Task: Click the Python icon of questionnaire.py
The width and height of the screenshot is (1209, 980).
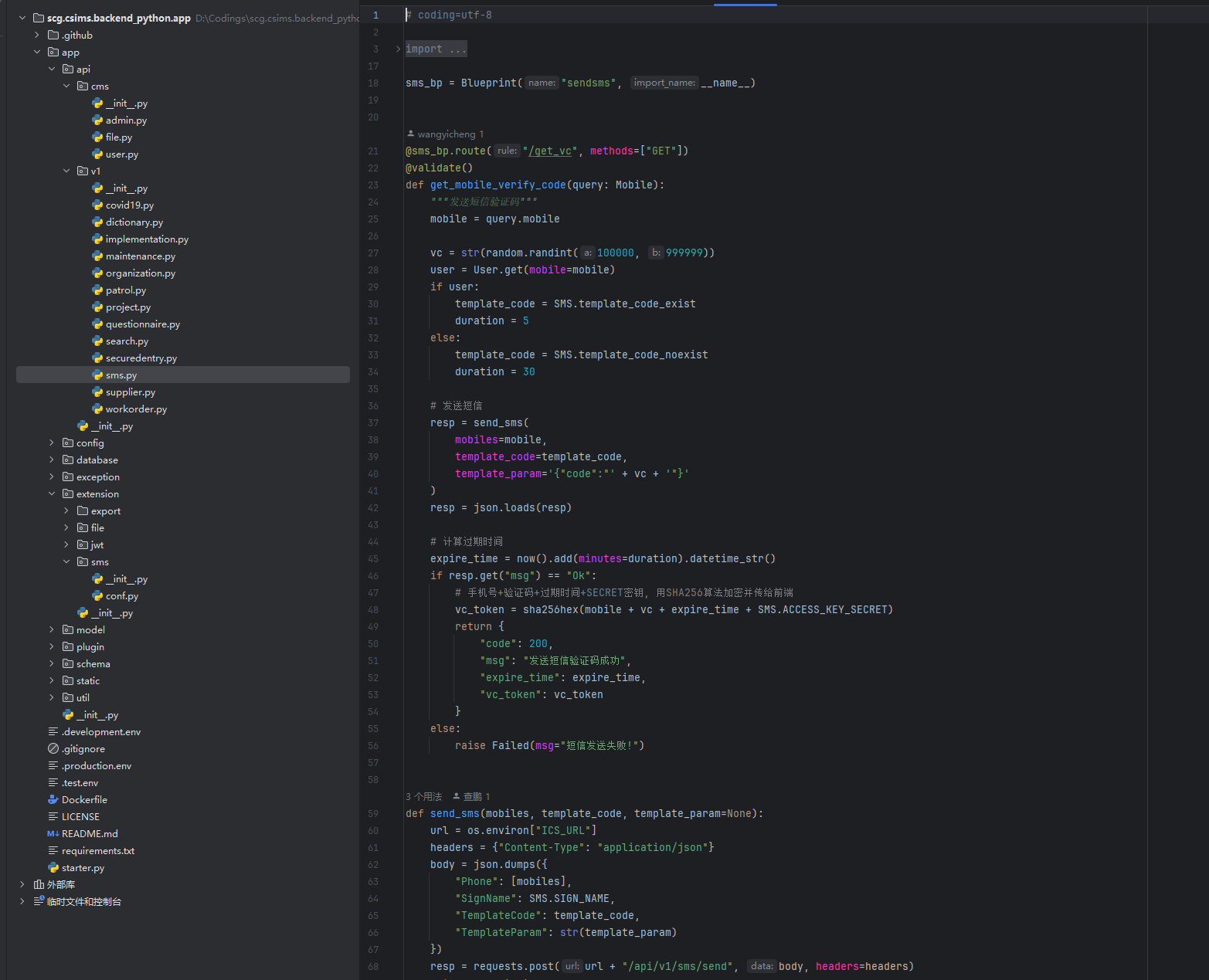Action: (x=97, y=324)
